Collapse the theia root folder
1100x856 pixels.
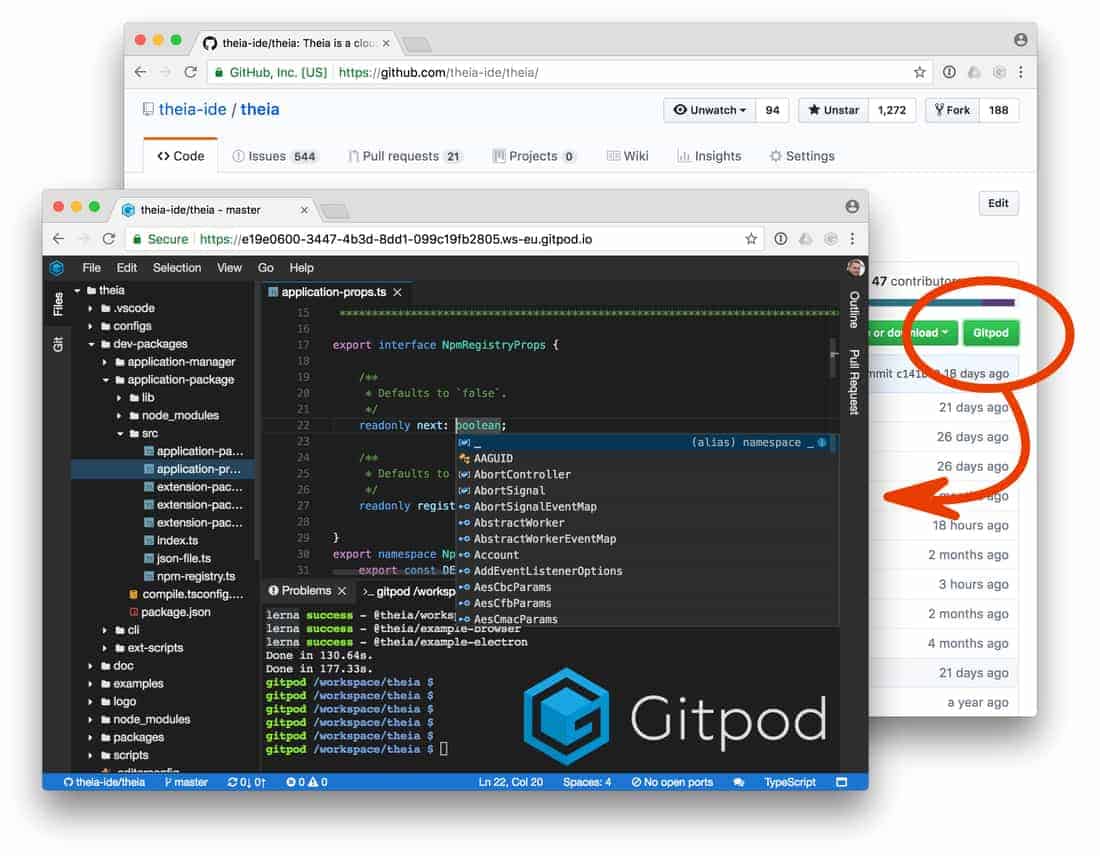(x=77, y=290)
